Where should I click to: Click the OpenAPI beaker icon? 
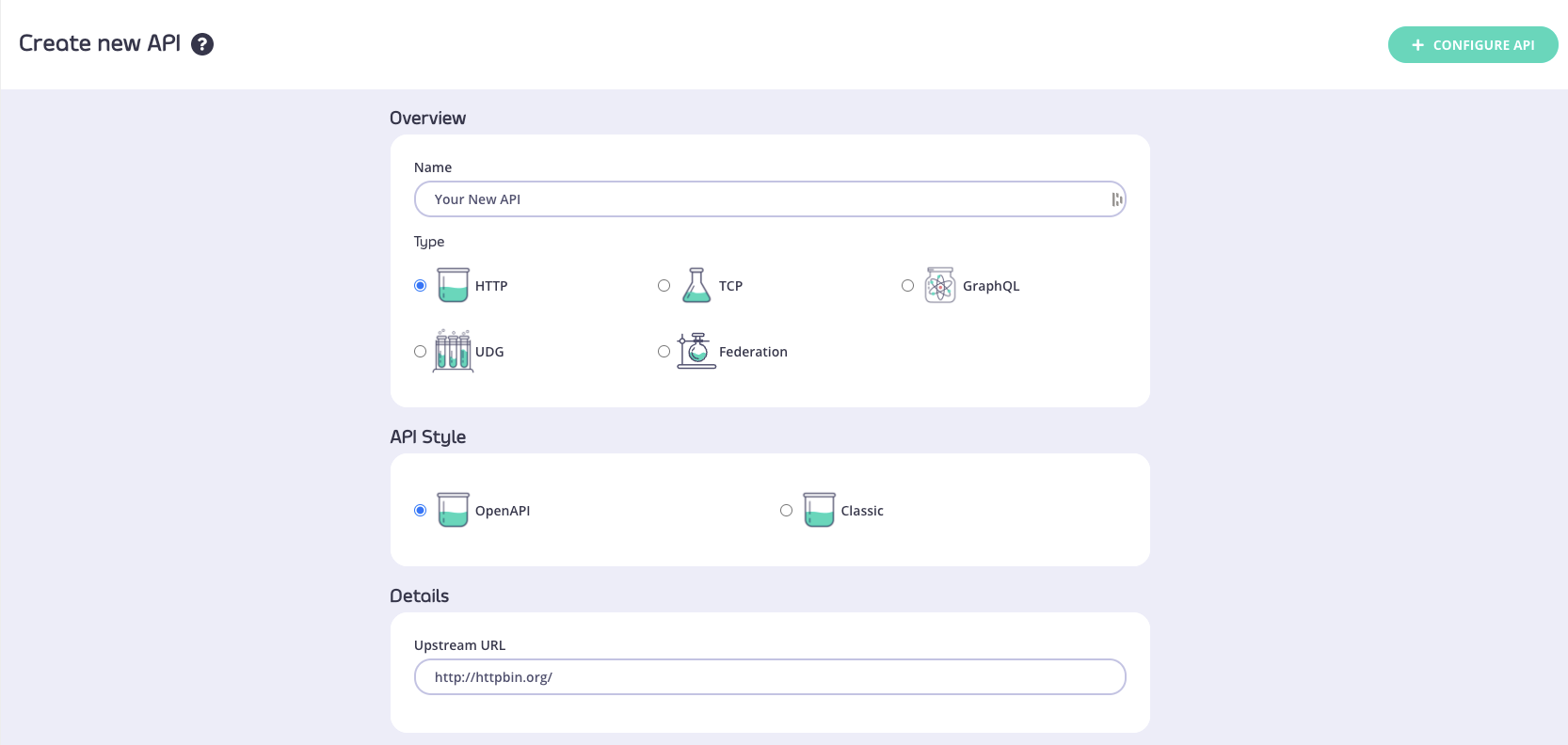click(453, 510)
